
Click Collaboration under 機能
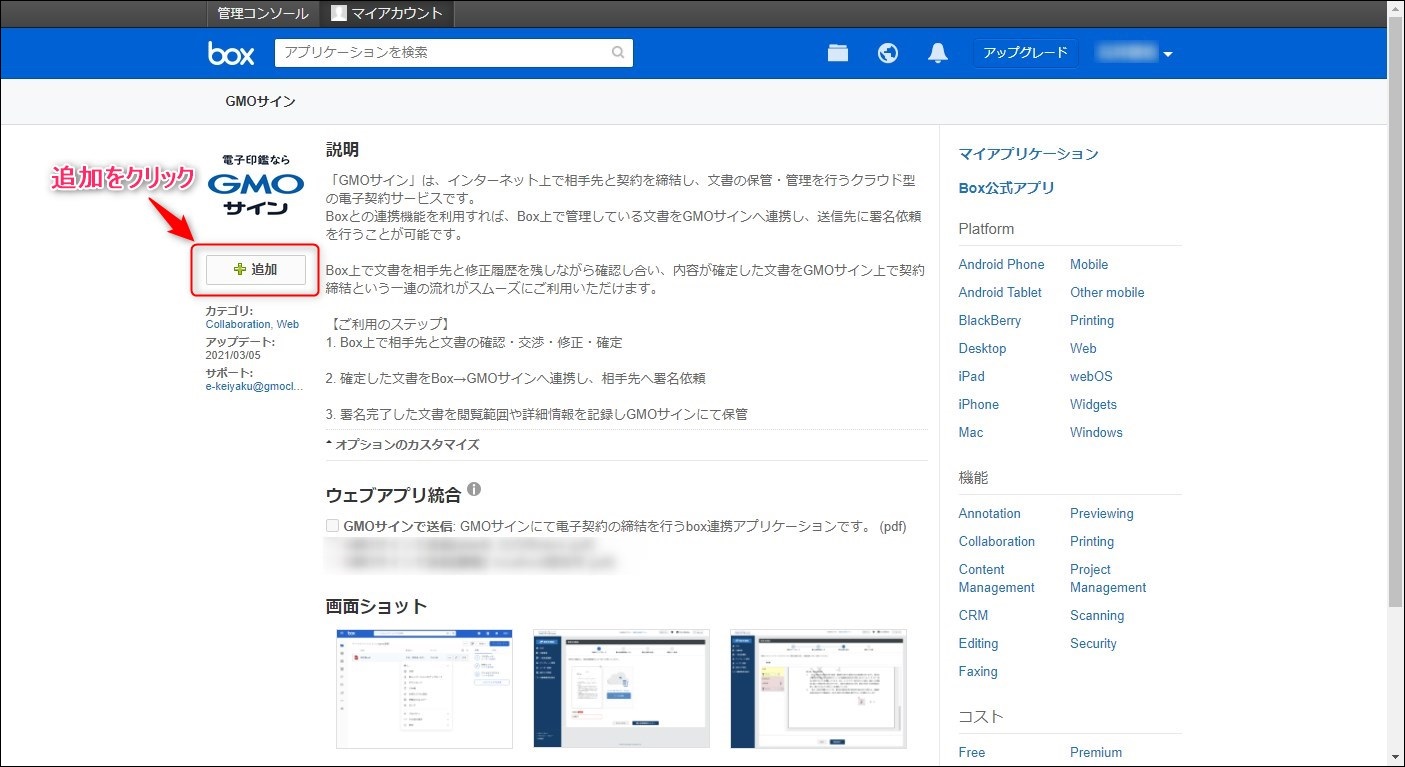[x=996, y=541]
